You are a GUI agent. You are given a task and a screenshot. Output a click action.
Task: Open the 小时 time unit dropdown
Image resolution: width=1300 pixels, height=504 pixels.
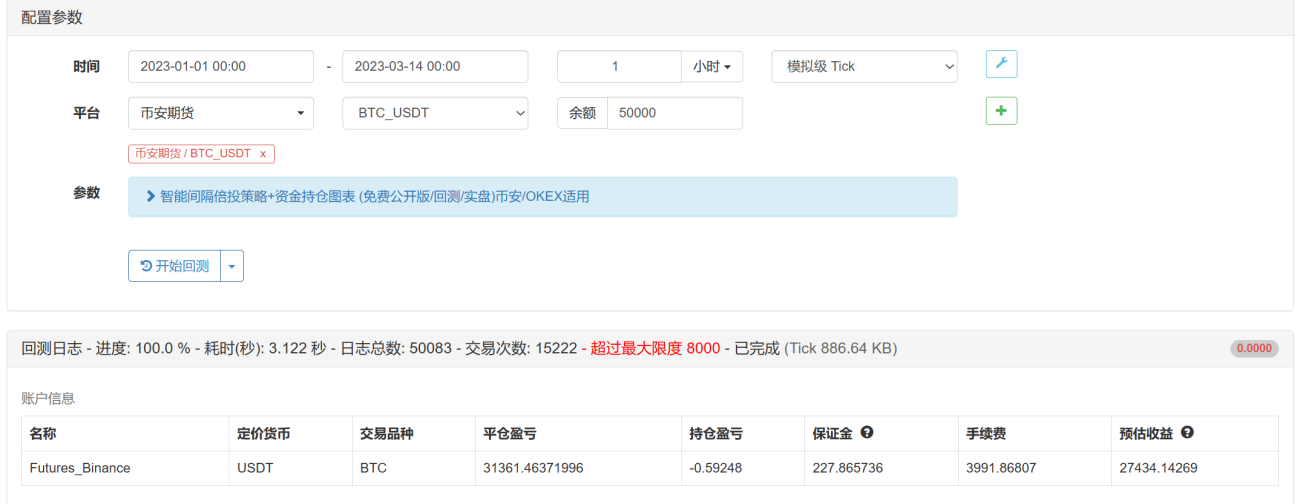pyautogui.click(x=712, y=67)
